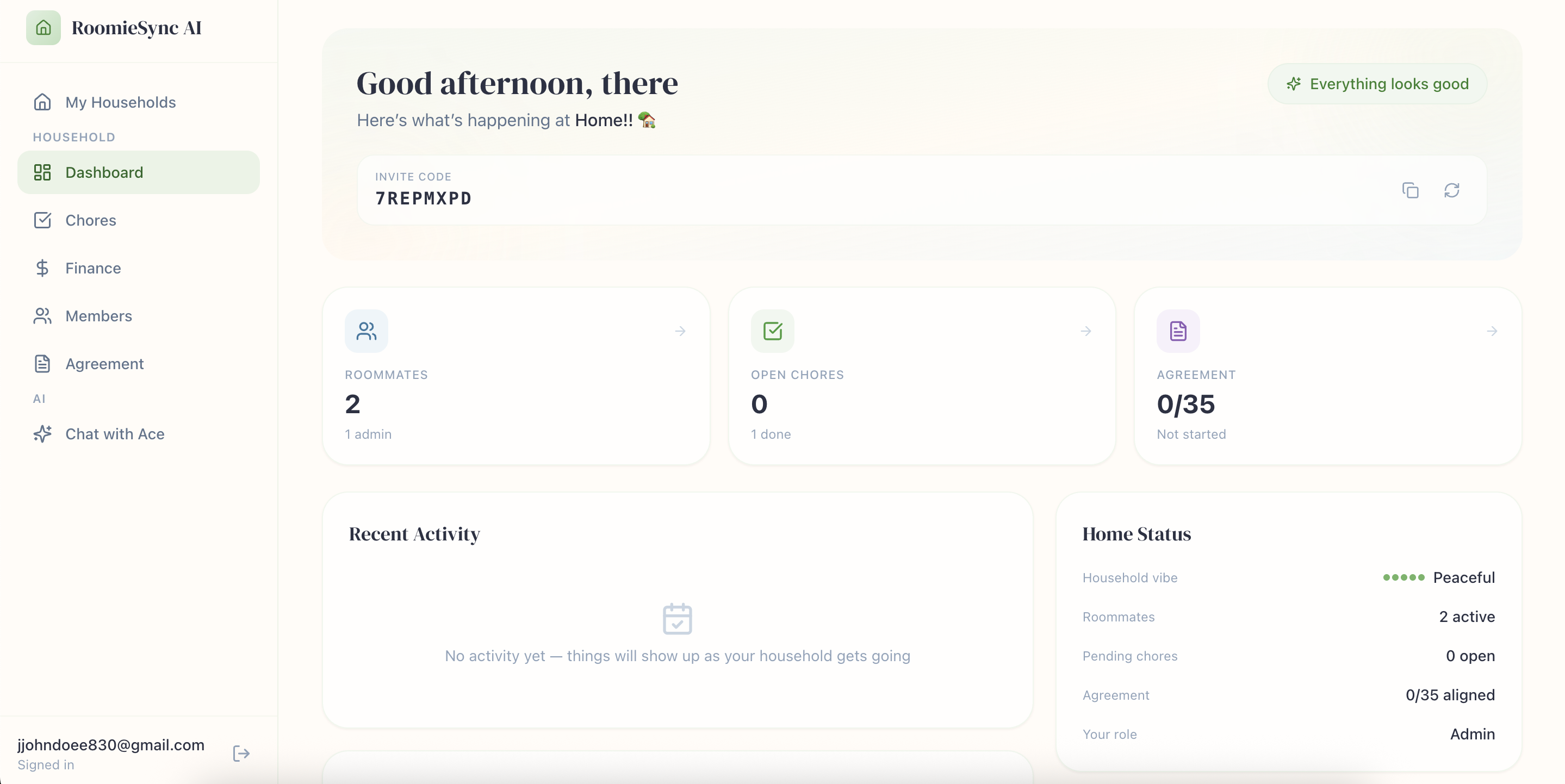Regenerate the invite code with refresh icon

point(1451,190)
